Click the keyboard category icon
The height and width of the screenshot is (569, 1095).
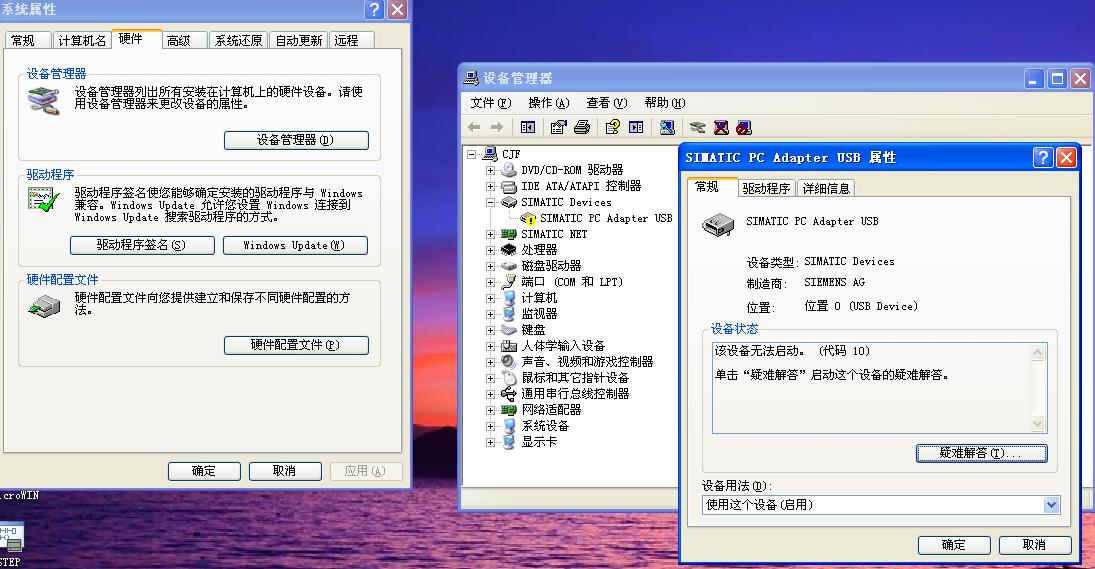(509, 330)
